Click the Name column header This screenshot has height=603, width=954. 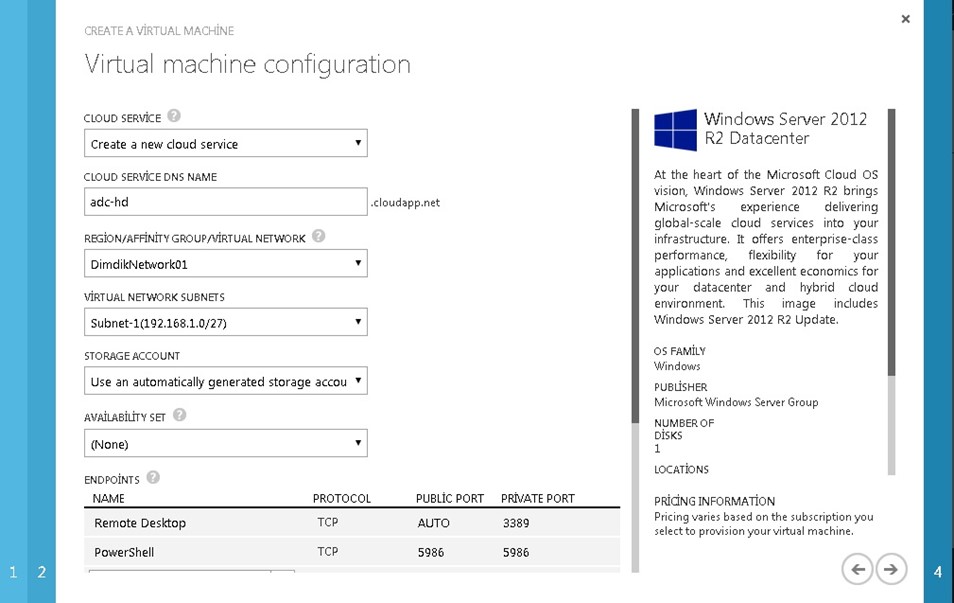tap(108, 498)
